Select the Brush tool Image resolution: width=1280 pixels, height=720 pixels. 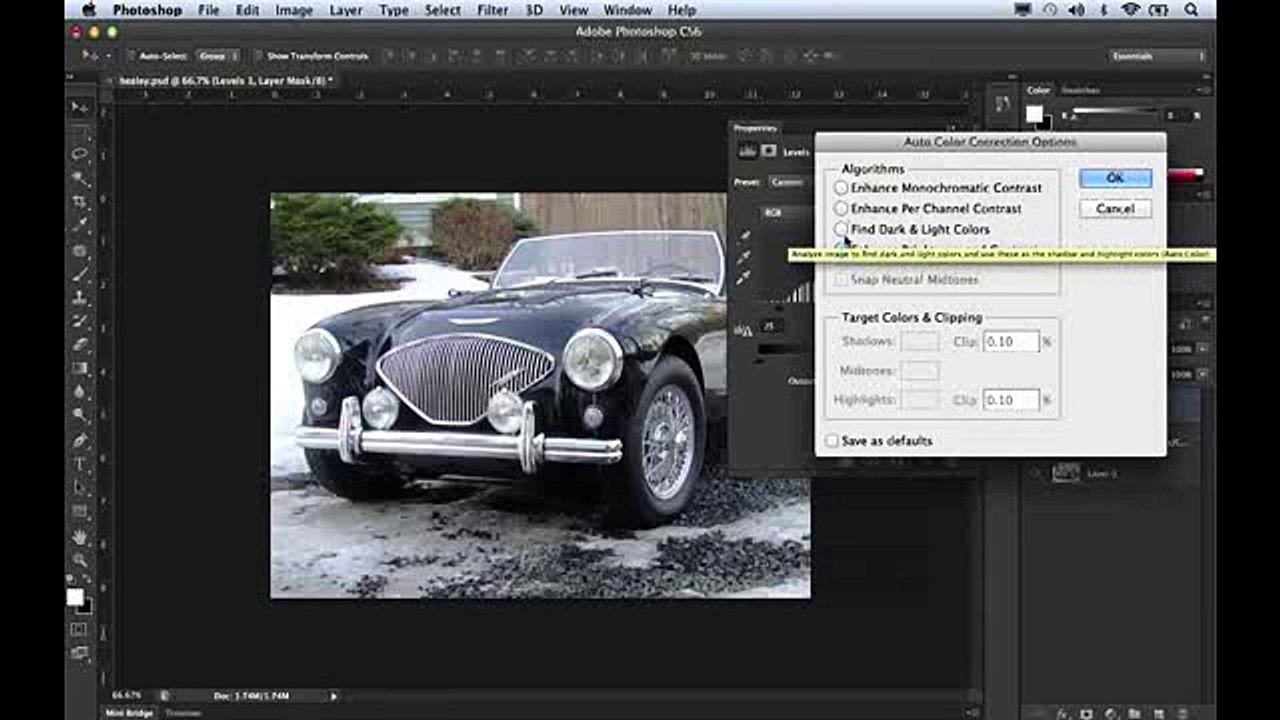pos(79,274)
